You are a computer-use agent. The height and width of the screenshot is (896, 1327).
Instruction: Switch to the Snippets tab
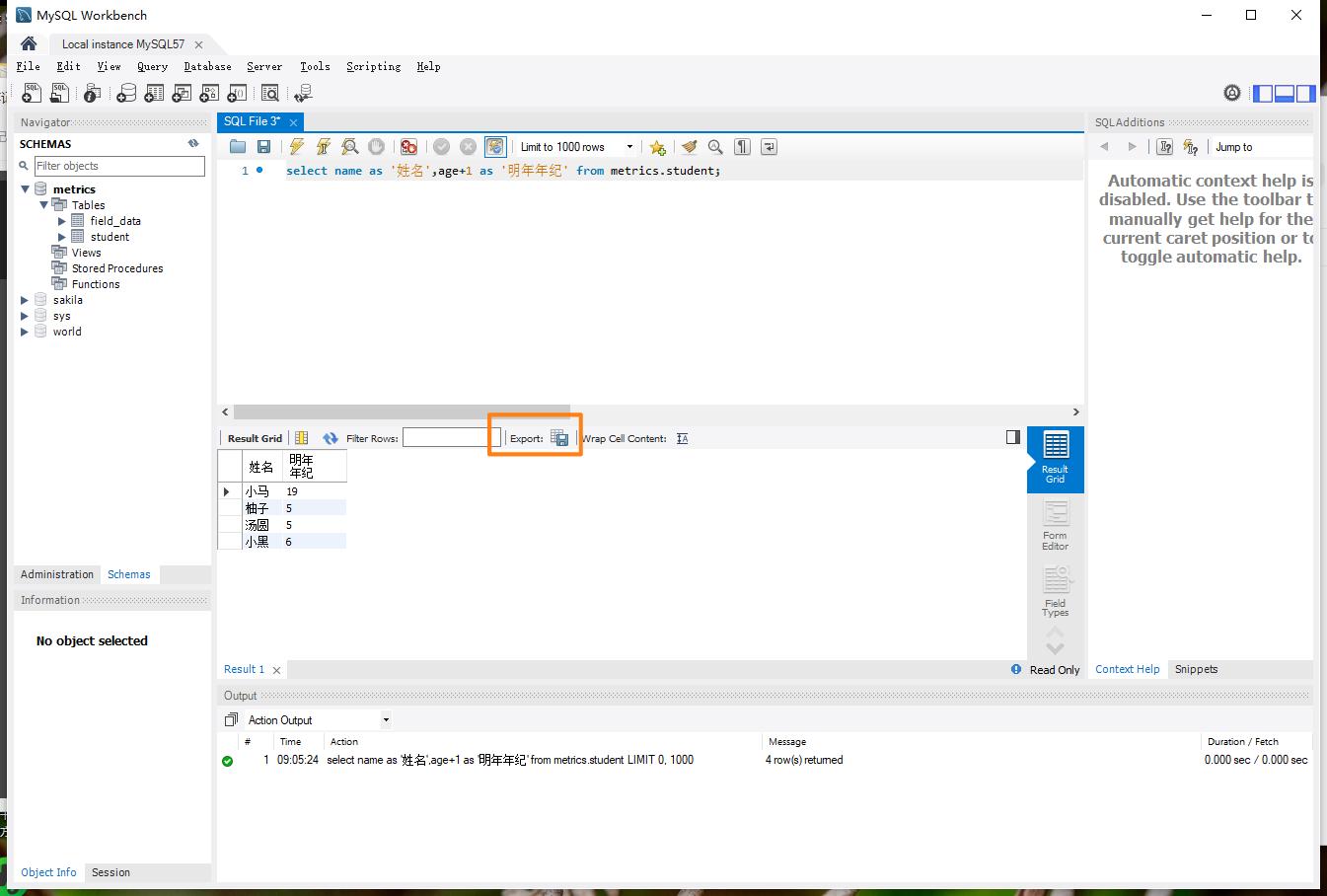point(1196,669)
